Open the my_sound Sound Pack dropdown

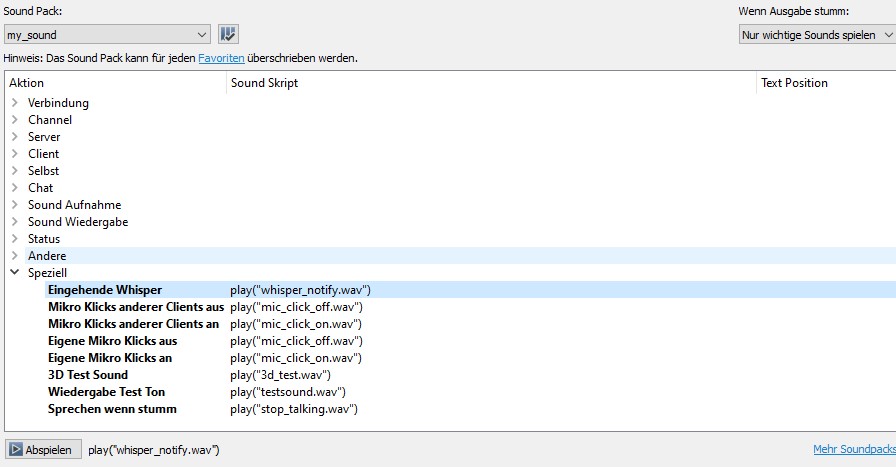coord(106,35)
